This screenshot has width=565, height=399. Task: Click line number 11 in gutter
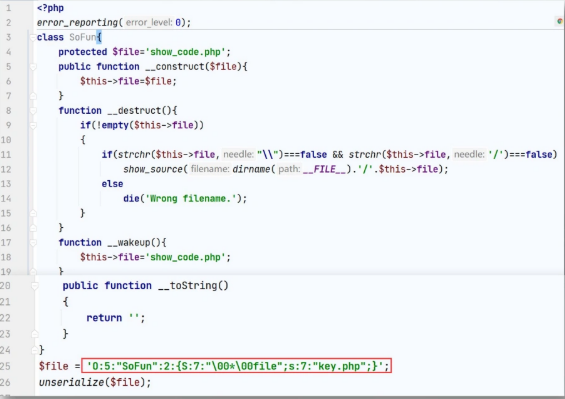6,155
